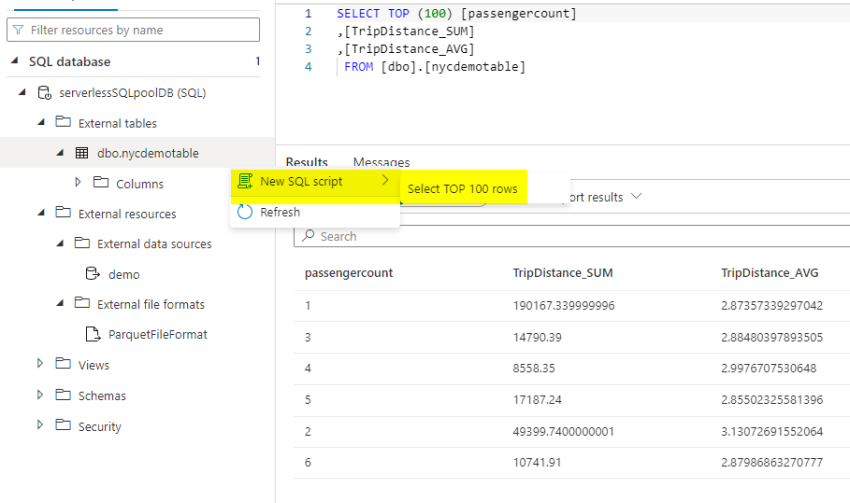Click the New SQL script icon
This screenshot has width=850, height=503.
[x=245, y=181]
